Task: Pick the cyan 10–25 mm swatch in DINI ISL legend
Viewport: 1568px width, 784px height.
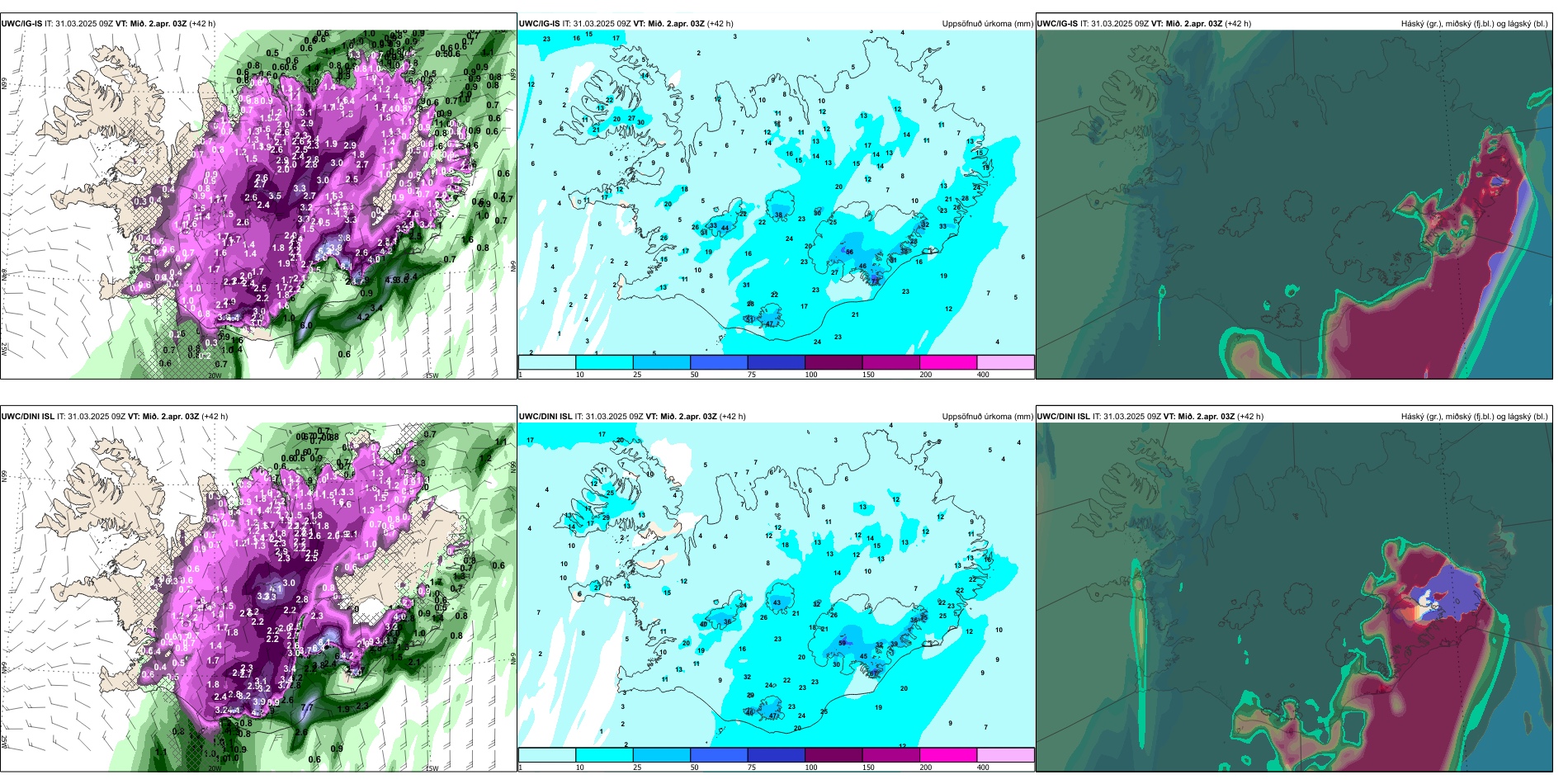Action: pyautogui.click(x=604, y=755)
